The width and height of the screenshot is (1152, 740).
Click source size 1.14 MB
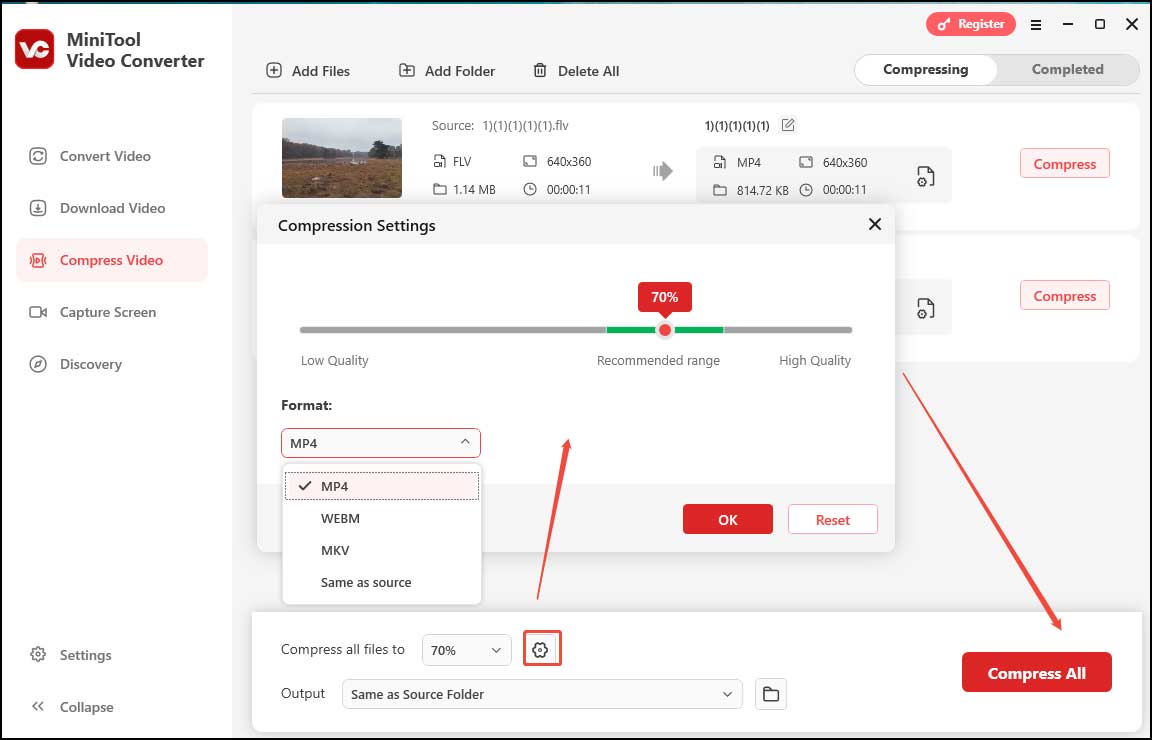(x=474, y=190)
